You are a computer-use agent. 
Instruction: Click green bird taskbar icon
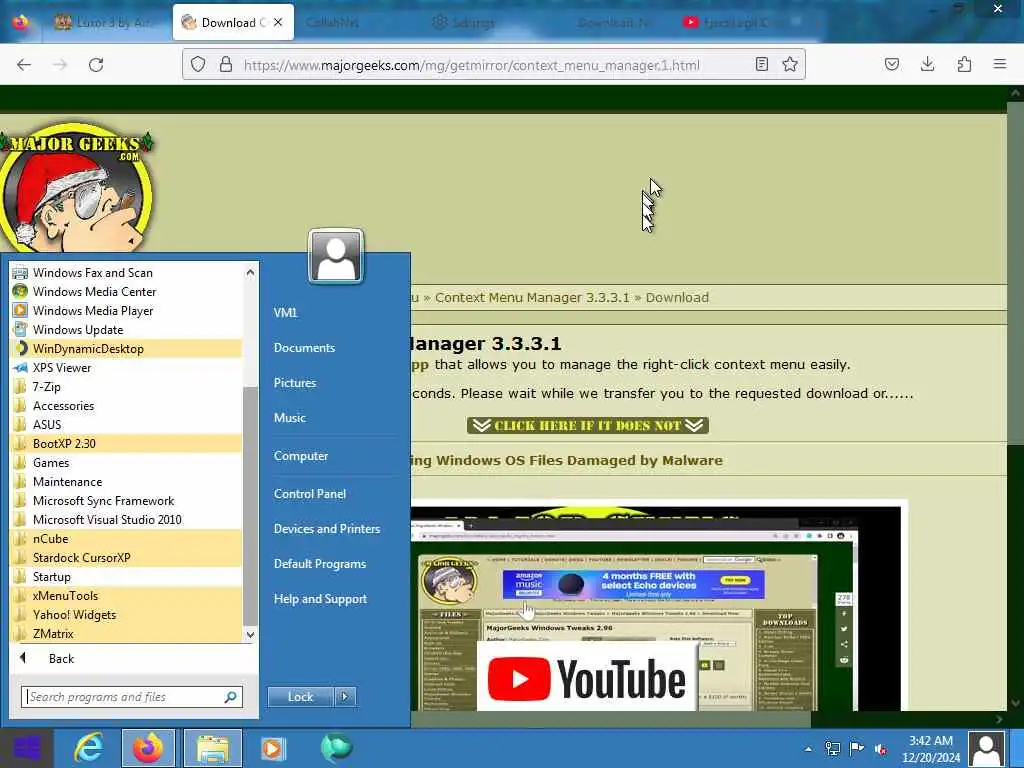pyautogui.click(x=336, y=748)
